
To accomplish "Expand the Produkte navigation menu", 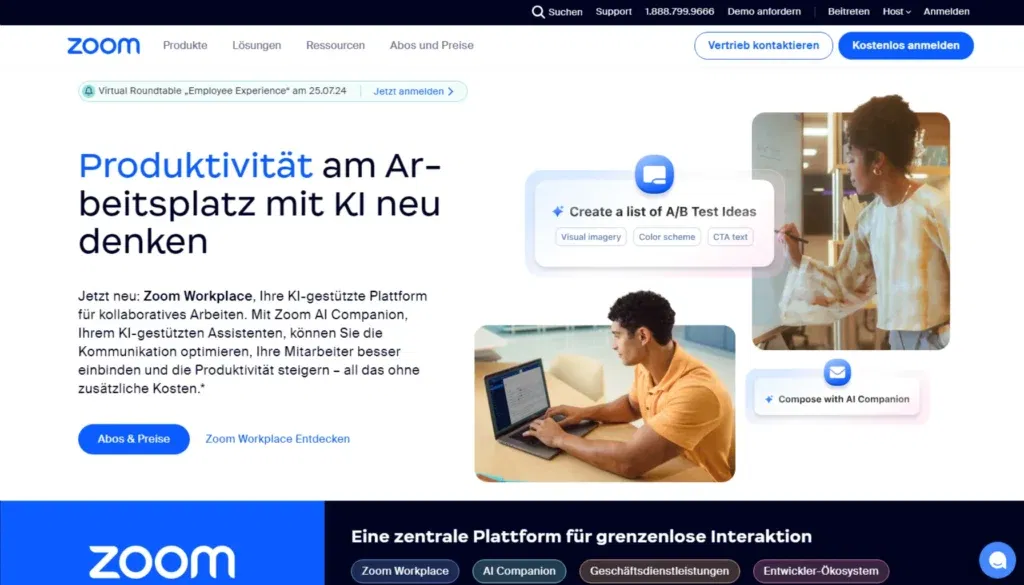I will [185, 45].
